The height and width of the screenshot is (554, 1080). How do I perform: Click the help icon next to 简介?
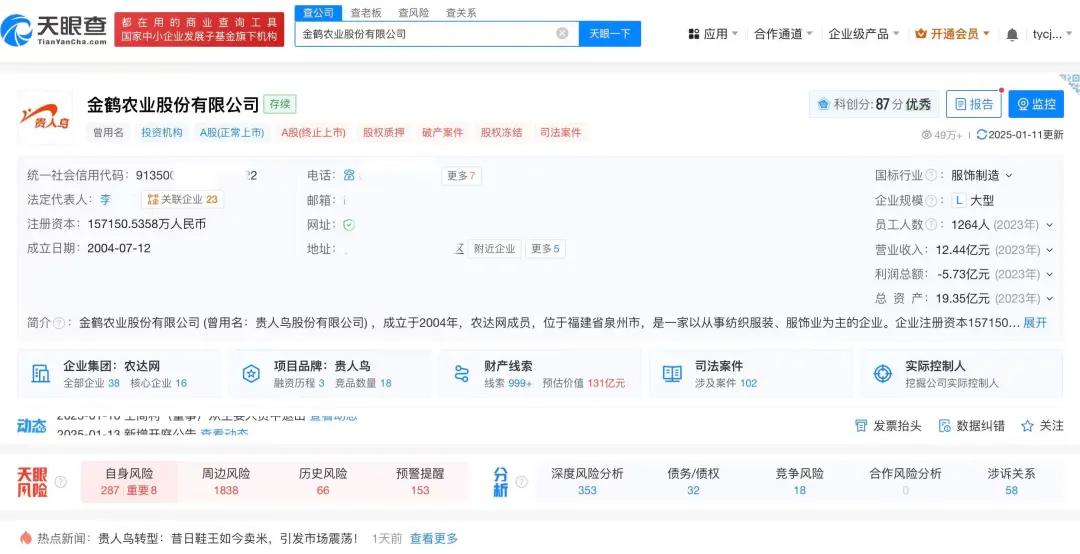coord(59,322)
